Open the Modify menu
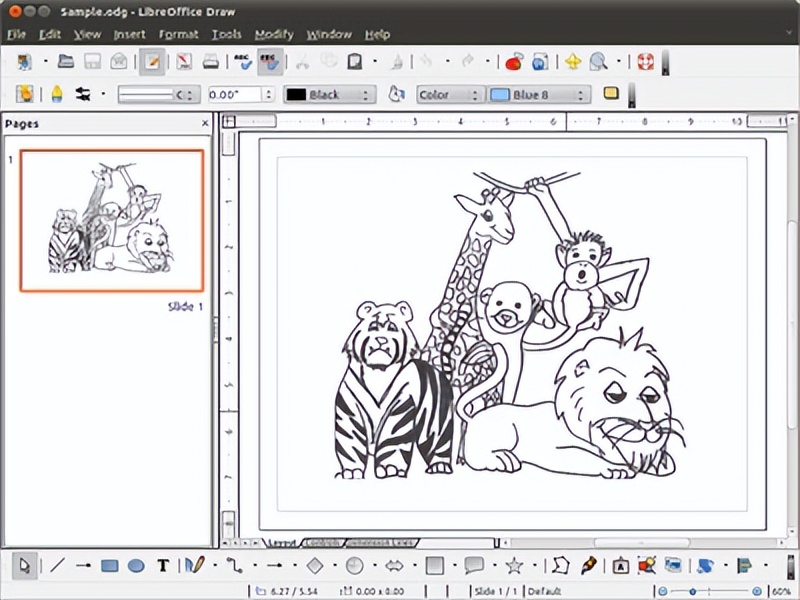This screenshot has width=800, height=600. pos(274,33)
